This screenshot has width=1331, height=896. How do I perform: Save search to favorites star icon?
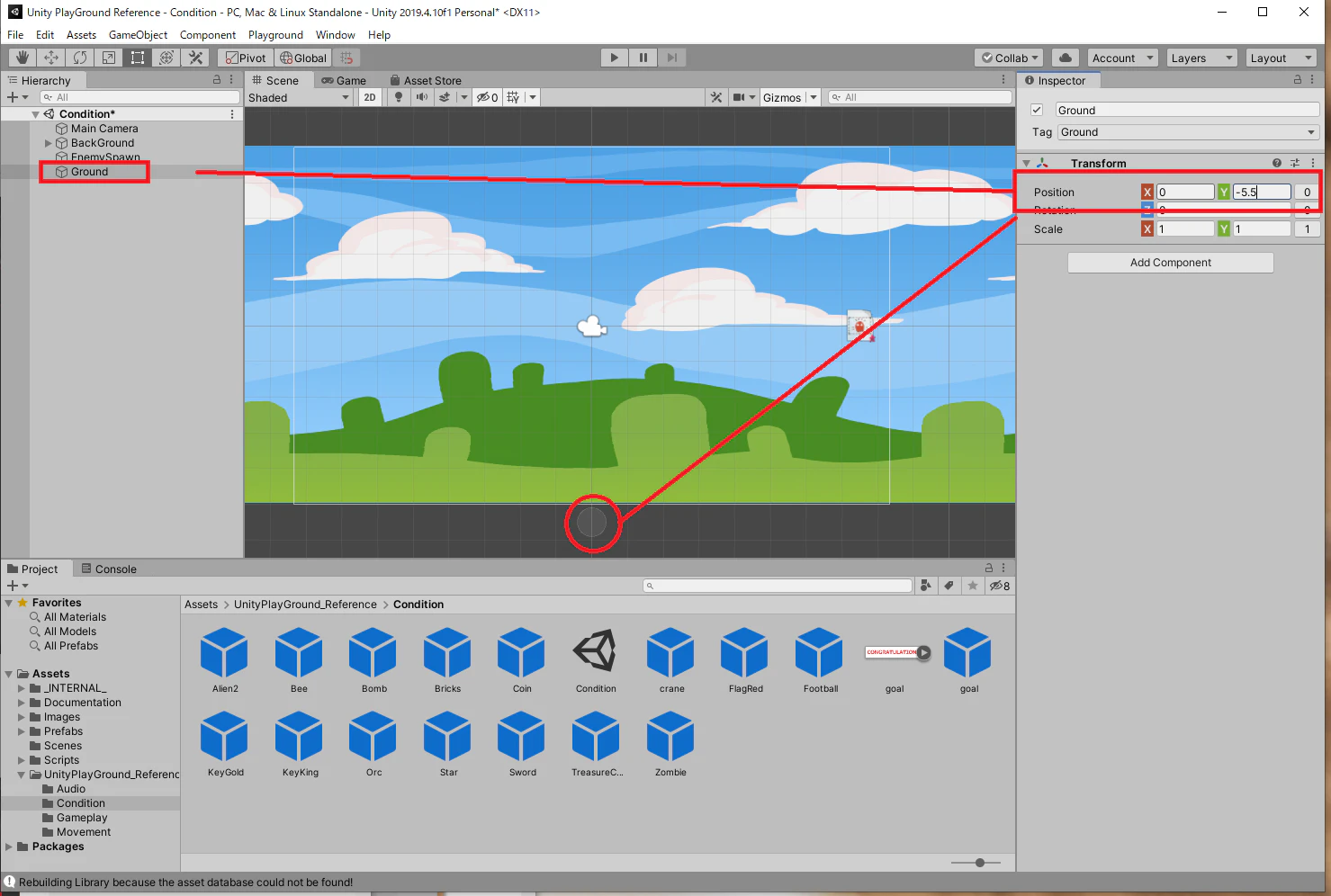coord(973,586)
